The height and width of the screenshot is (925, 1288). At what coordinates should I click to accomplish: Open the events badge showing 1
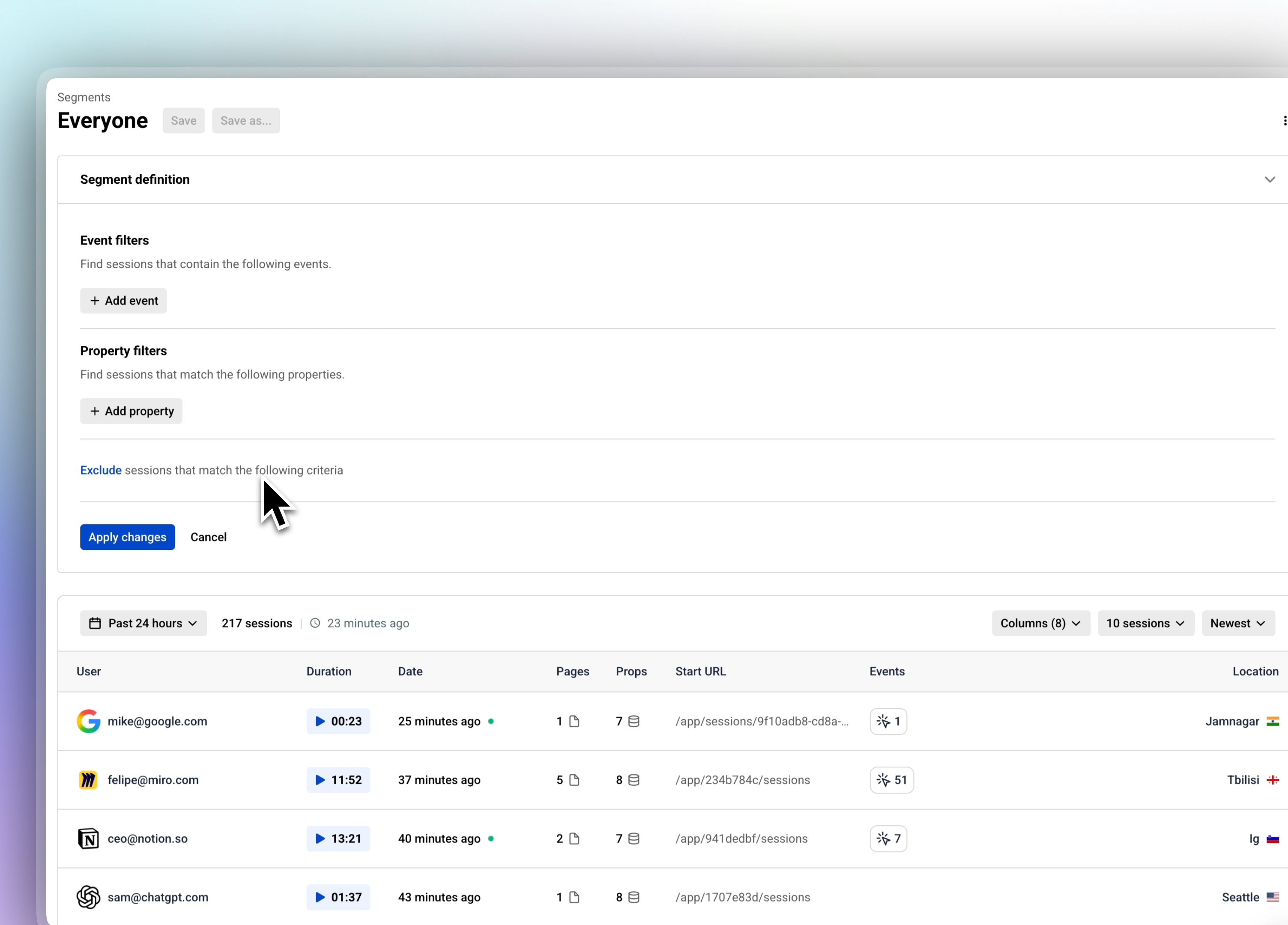[x=888, y=721]
